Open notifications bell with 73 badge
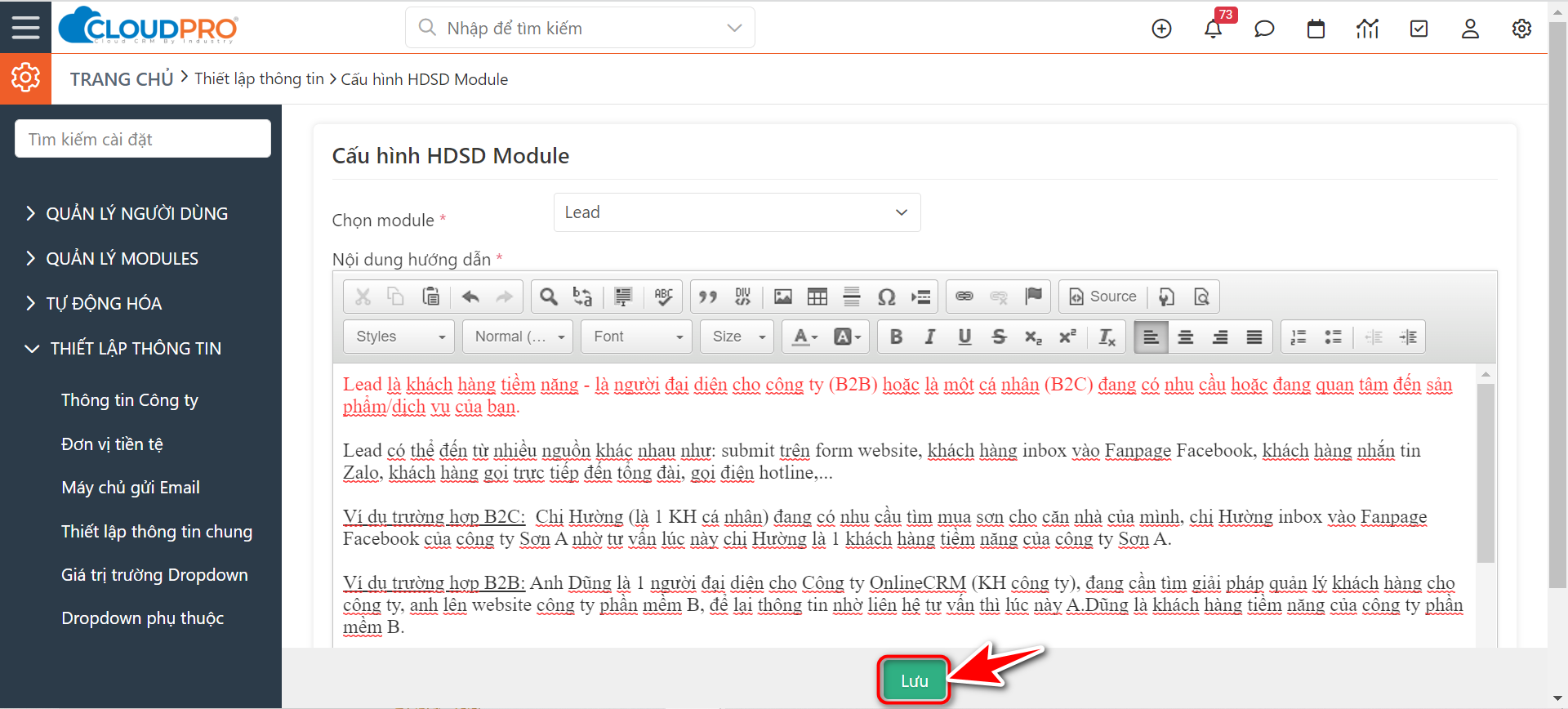 coord(1213,29)
